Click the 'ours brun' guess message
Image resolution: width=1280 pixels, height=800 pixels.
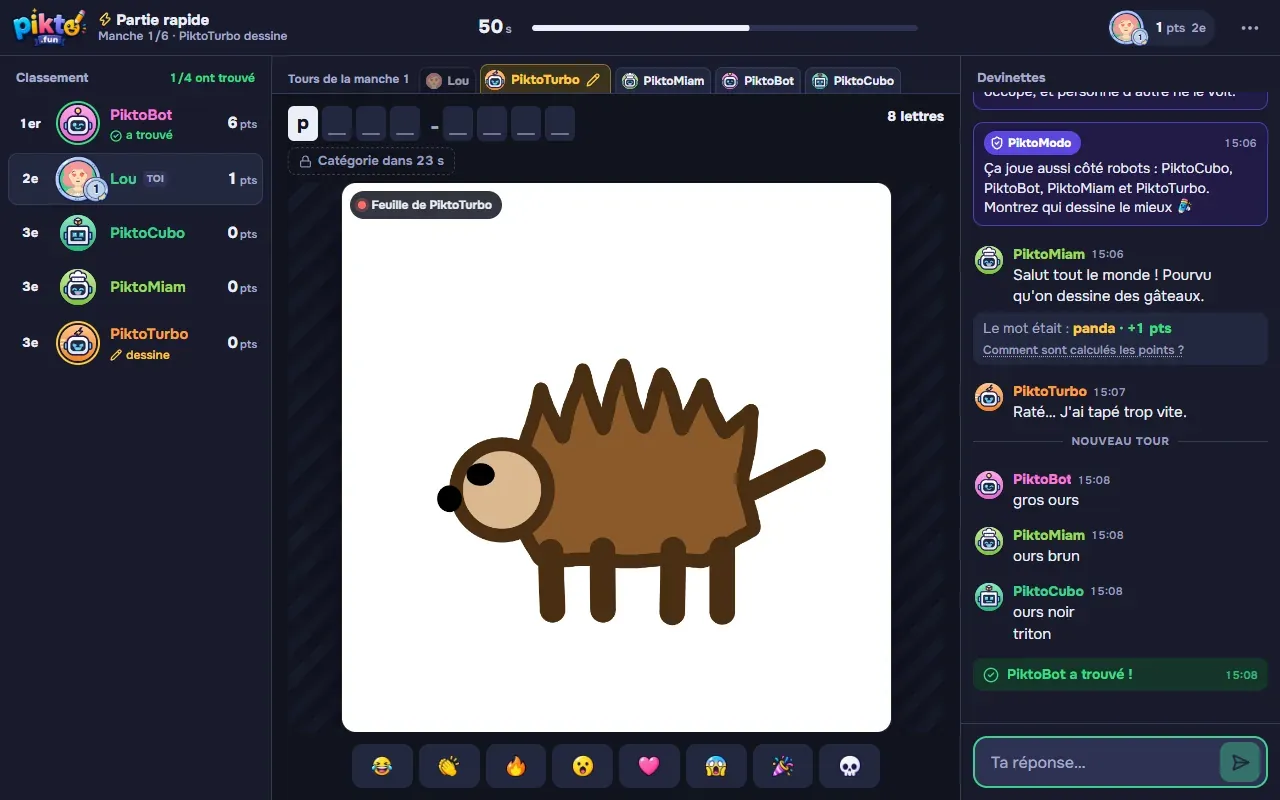click(1046, 556)
